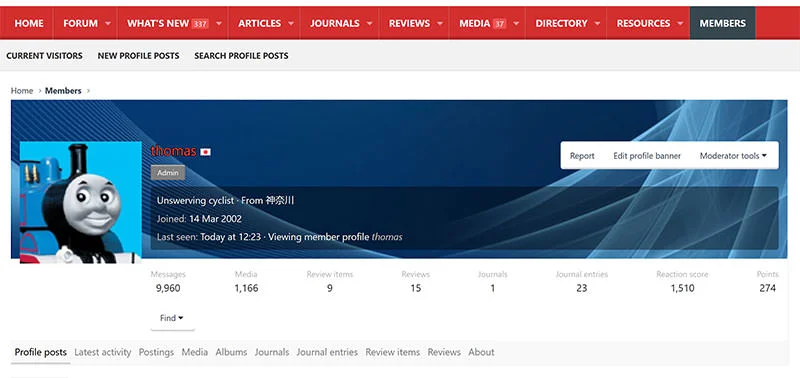
Task: Click the Last seen Today at 12:23 text
Action: click(231, 237)
